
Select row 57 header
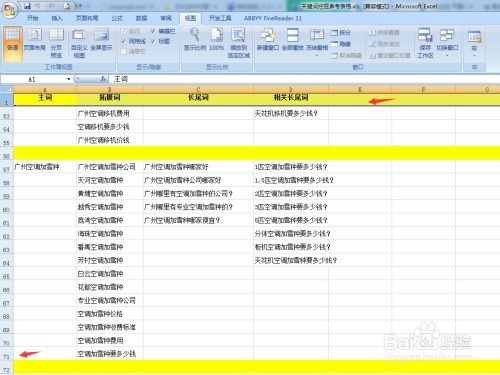(x=7, y=167)
